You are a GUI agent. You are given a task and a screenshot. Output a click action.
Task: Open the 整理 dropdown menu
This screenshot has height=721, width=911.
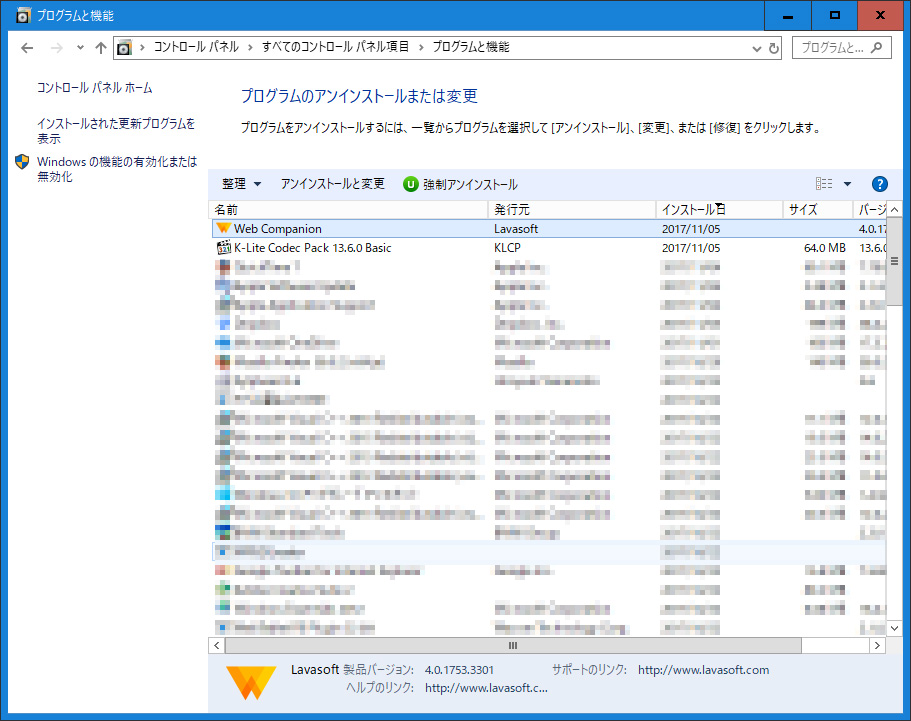pyautogui.click(x=241, y=184)
